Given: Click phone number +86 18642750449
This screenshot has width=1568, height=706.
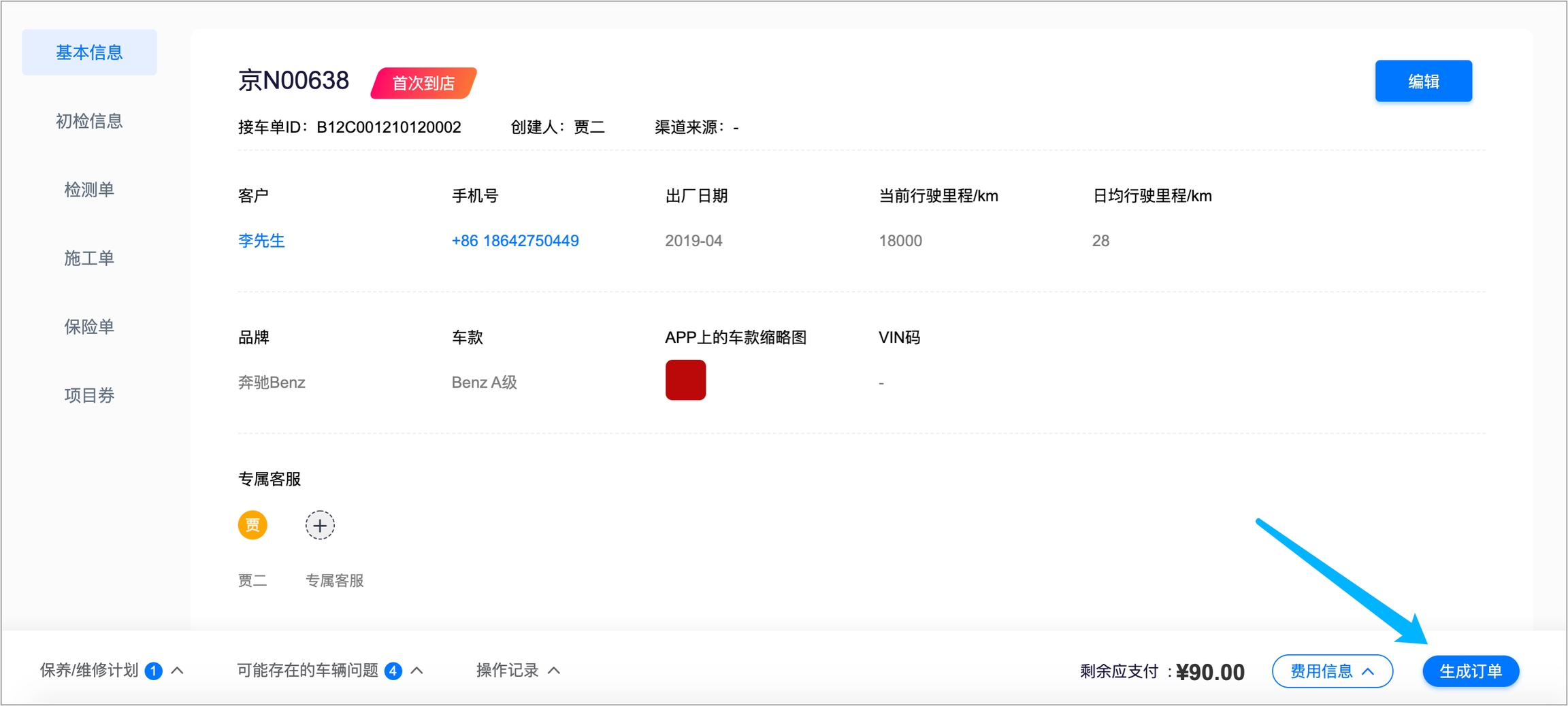Looking at the screenshot, I should [515, 241].
